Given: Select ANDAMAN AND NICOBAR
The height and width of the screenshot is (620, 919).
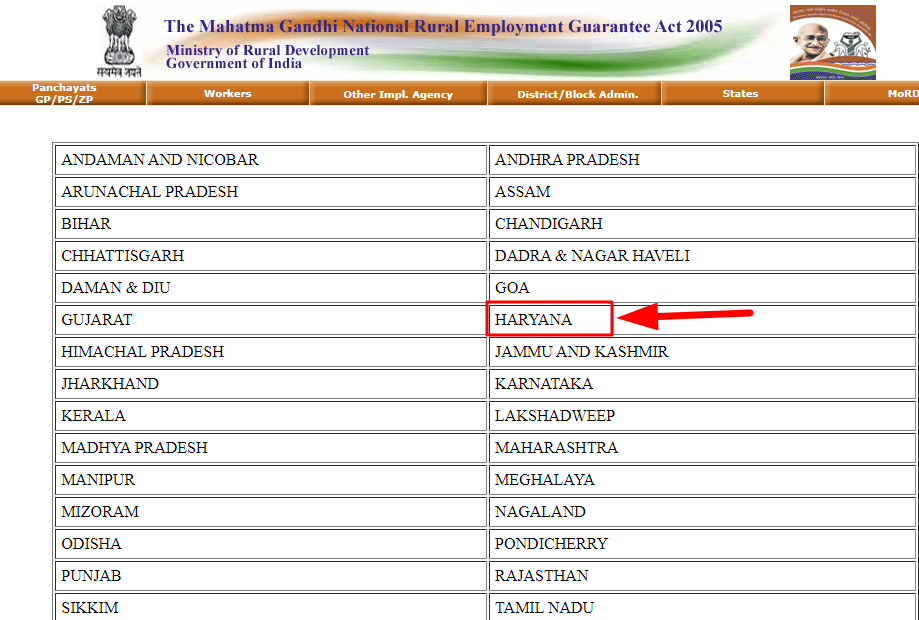Looking at the screenshot, I should pyautogui.click(x=159, y=160).
